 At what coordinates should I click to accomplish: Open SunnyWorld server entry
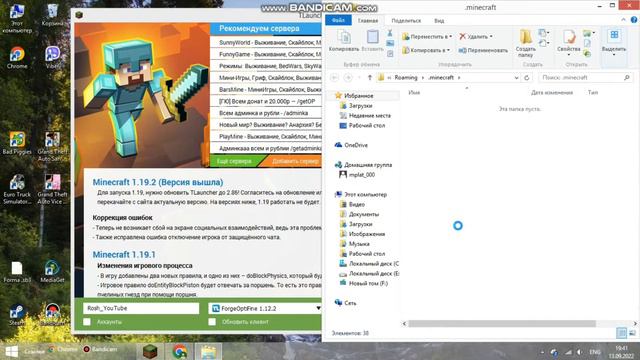[266, 42]
